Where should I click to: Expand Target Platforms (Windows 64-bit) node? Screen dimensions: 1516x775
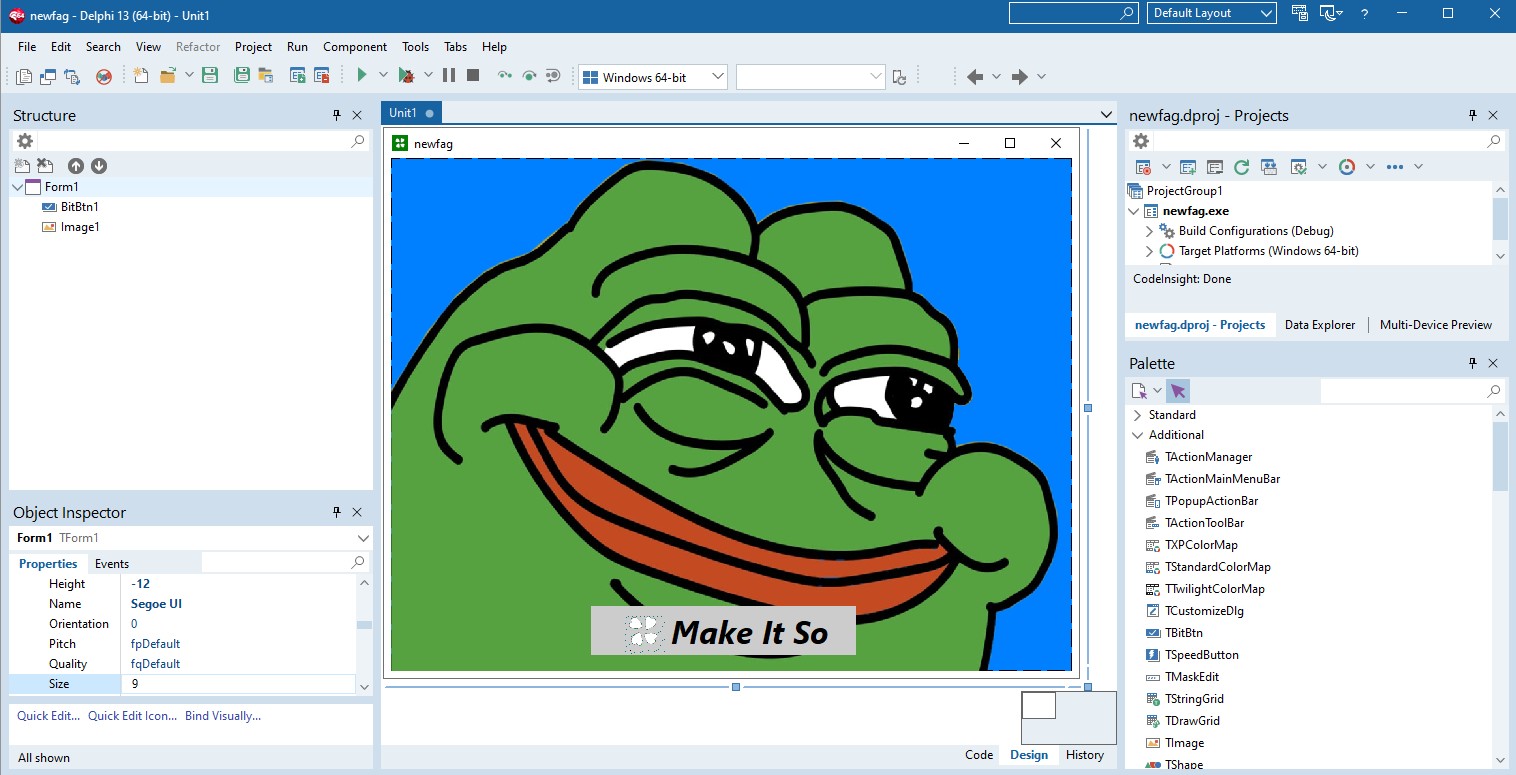click(1149, 251)
